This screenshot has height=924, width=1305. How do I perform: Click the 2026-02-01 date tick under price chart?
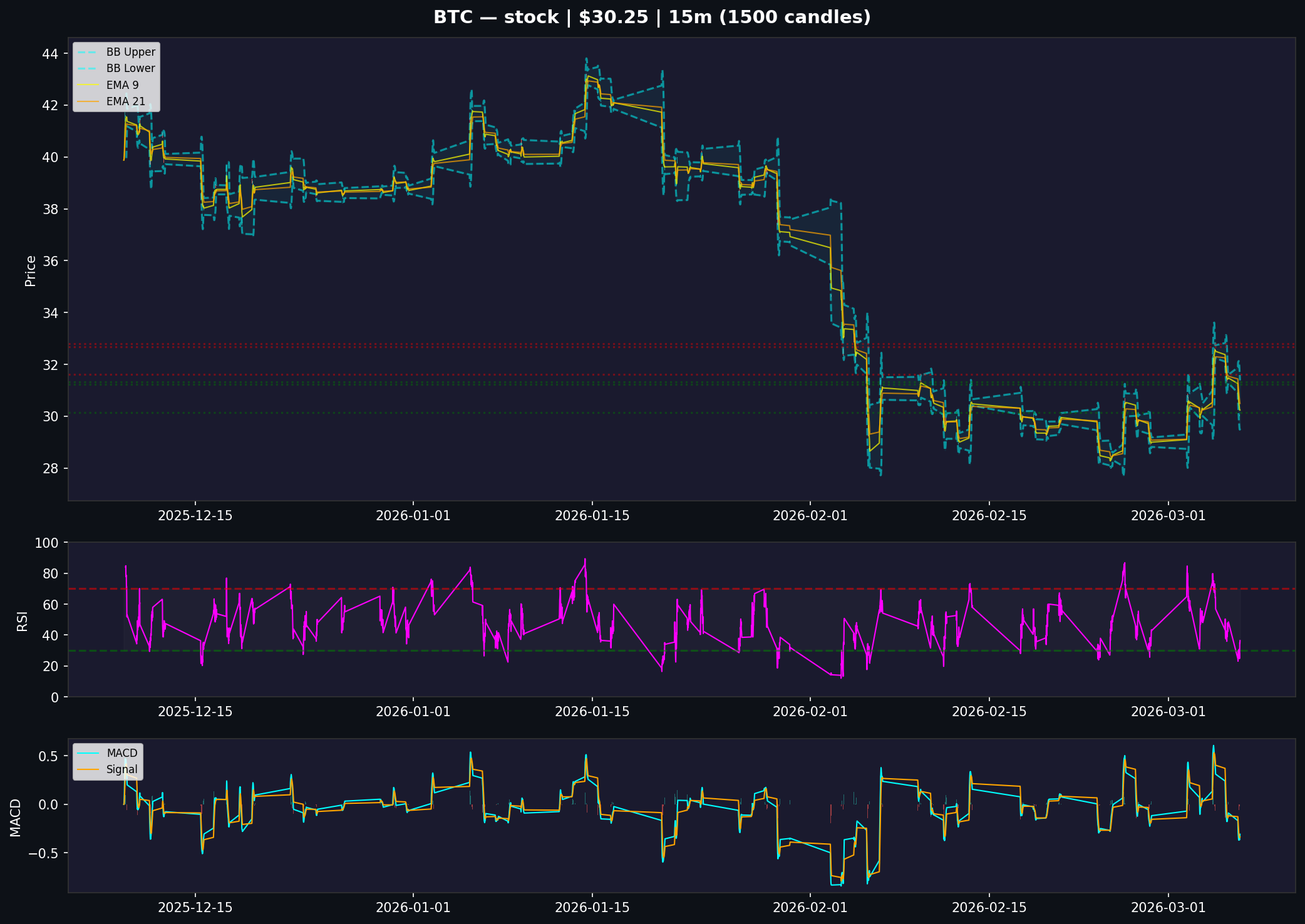[x=810, y=516]
